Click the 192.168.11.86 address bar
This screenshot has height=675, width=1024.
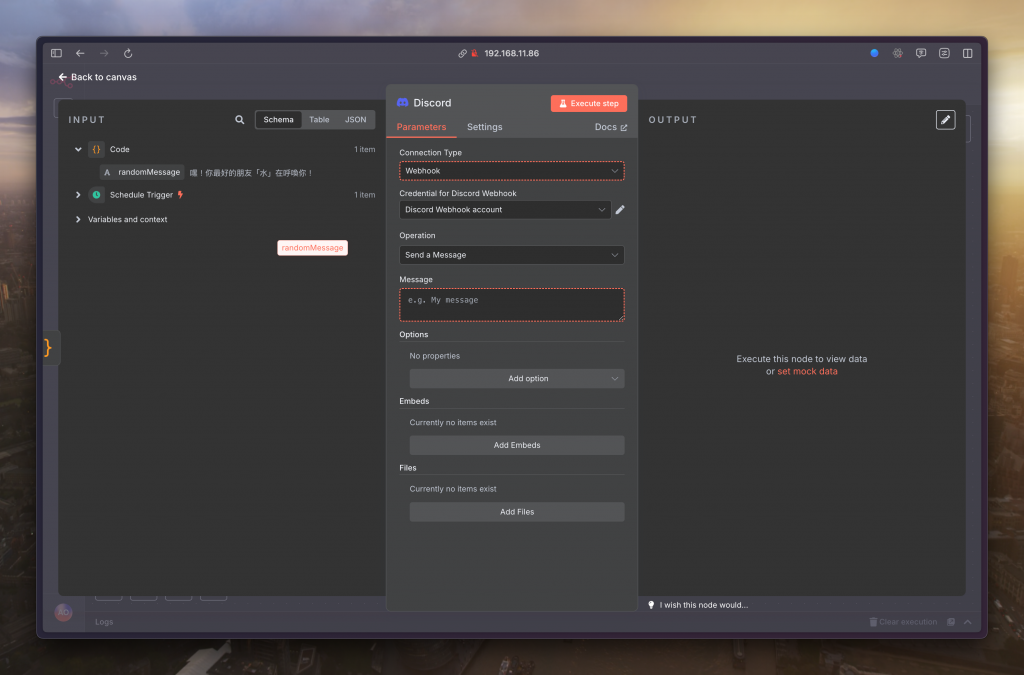click(x=511, y=54)
